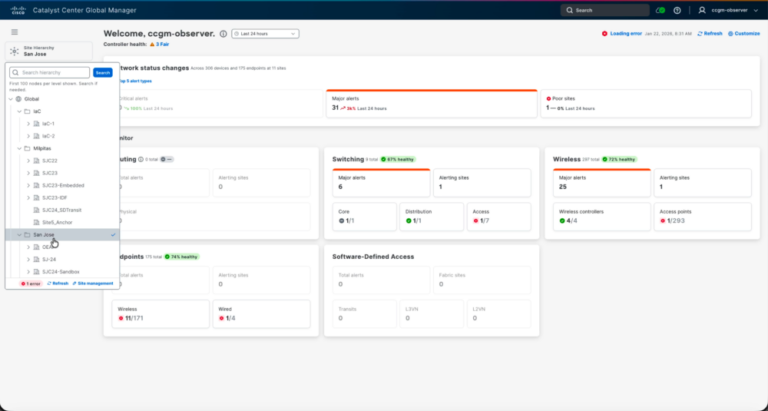Click the Cisco logo
The width and height of the screenshot is (768, 411).
pyautogui.click(x=18, y=10)
